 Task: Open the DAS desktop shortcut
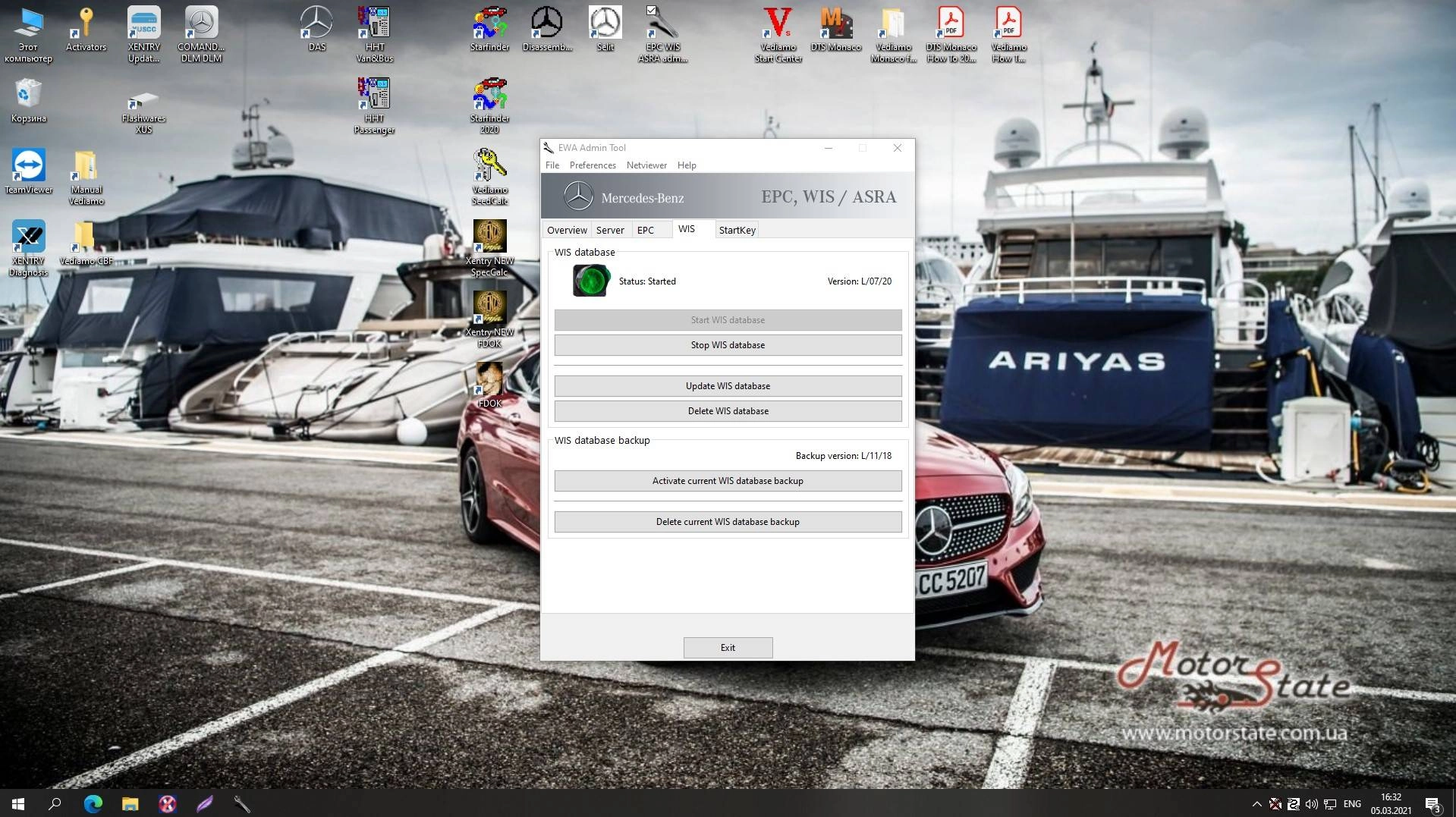316,29
